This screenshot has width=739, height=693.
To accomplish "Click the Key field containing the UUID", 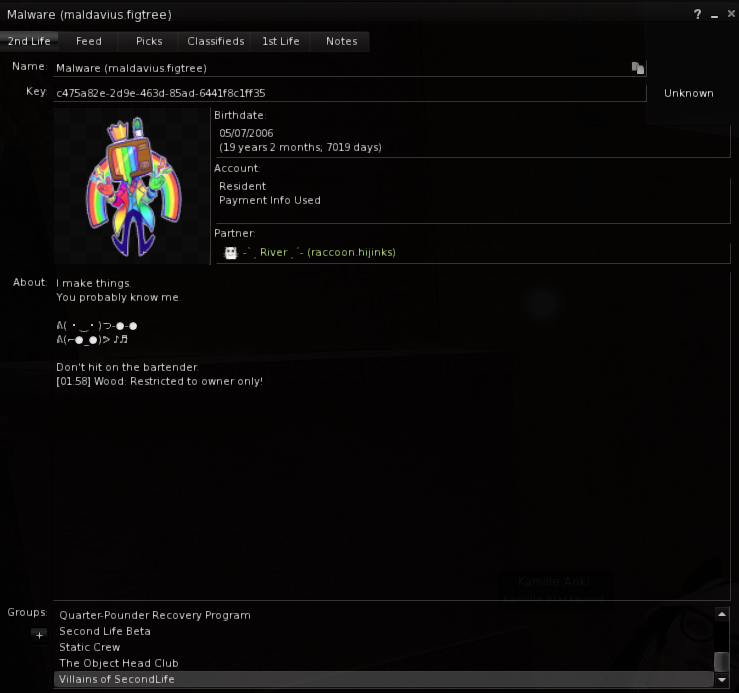I will tap(349, 93).
